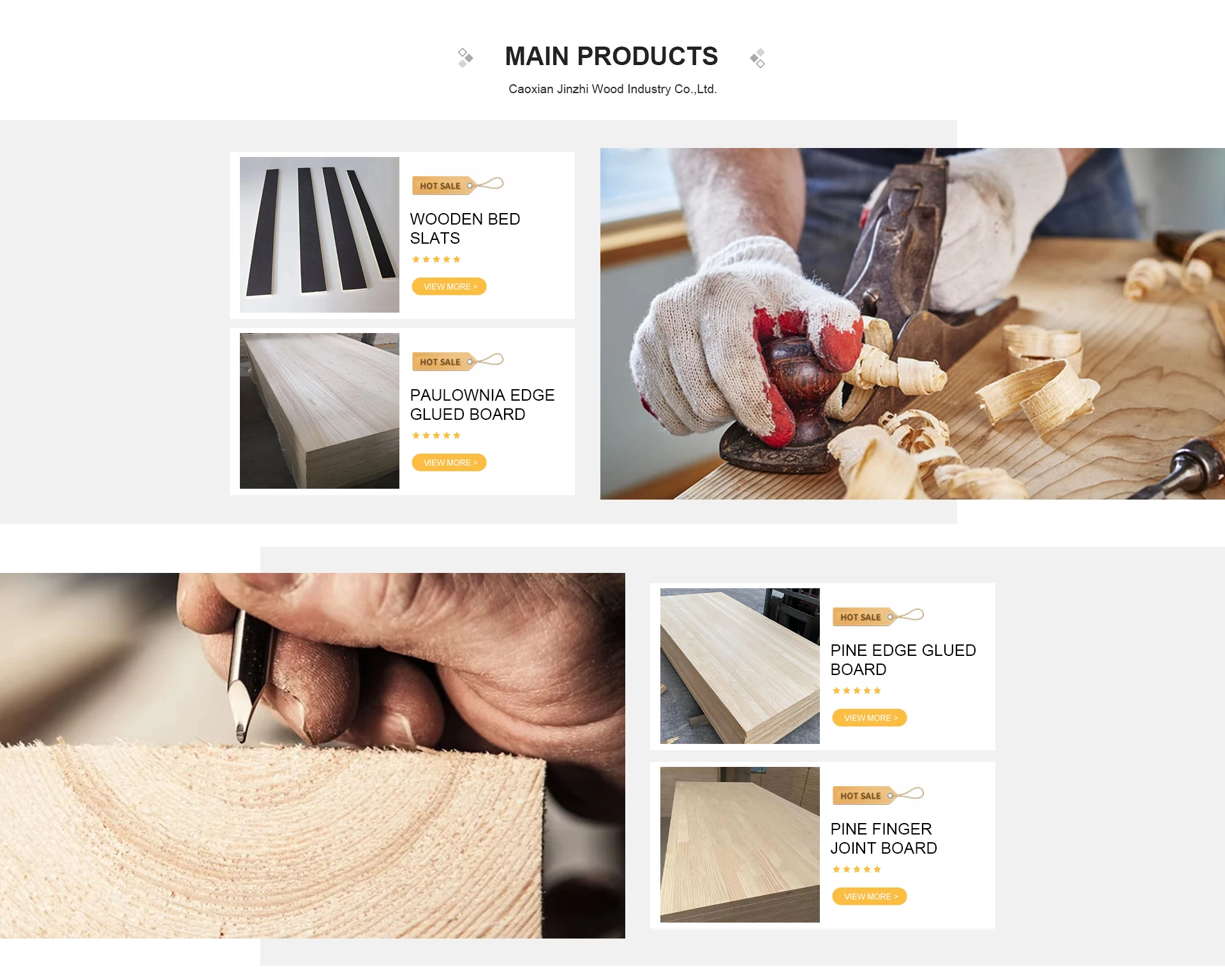
Task: Click the Hot Sale tag above Wooden Bed Slats
Action: coord(457,185)
